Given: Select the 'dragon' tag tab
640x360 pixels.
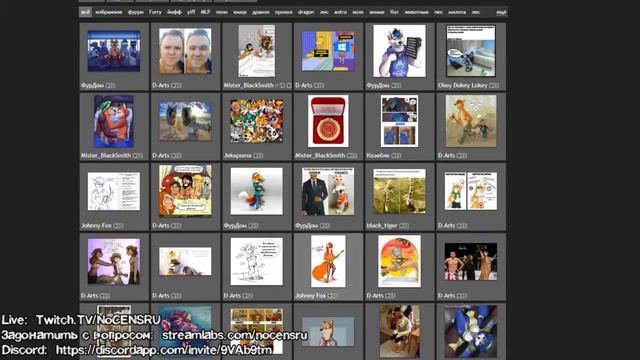Looking at the screenshot, I should click(306, 12).
